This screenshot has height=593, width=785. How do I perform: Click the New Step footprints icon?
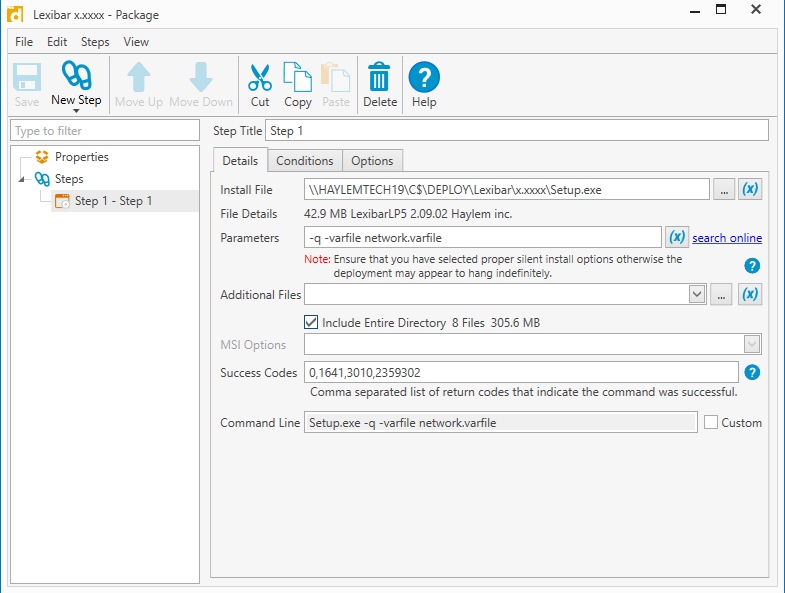coord(76,77)
